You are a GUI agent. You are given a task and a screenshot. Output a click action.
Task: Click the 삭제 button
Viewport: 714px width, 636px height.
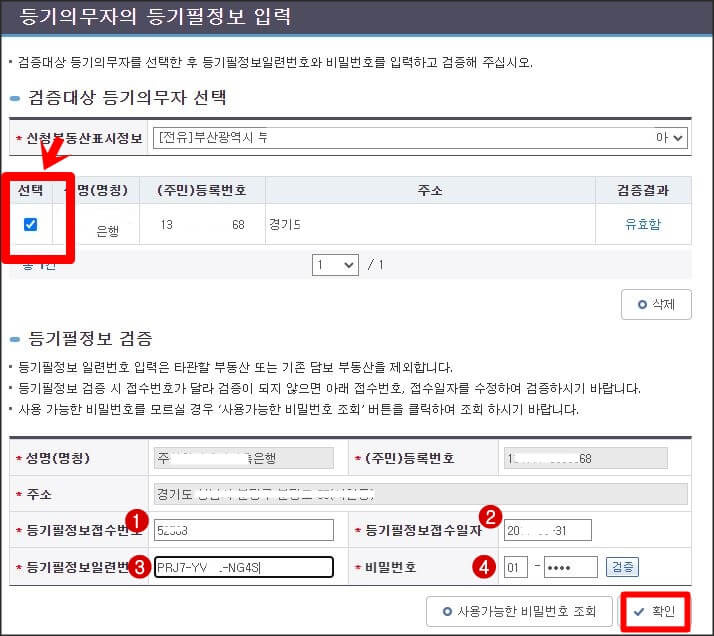click(656, 304)
